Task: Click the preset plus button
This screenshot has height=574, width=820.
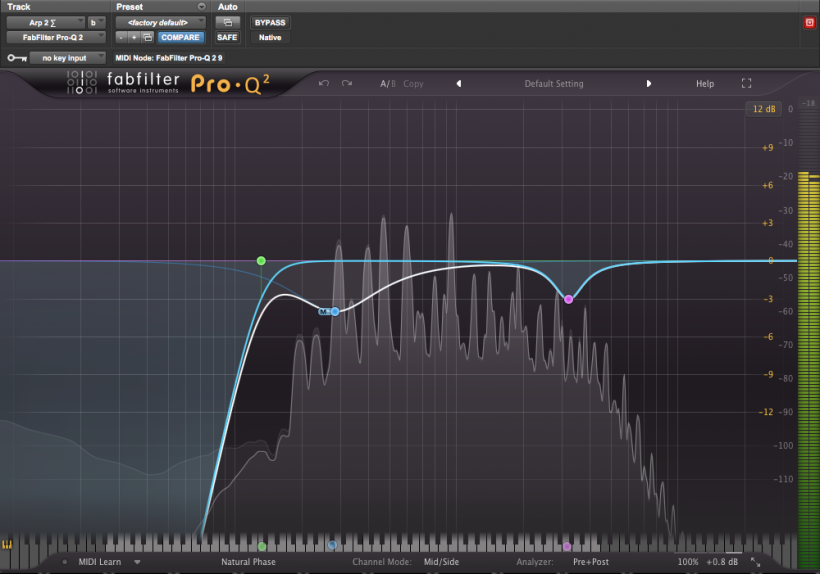Action: click(x=134, y=38)
